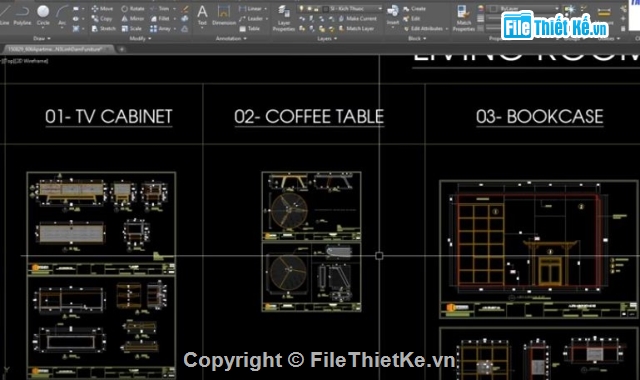Open the ByLayer color dropdown
The image size is (640, 380).
point(557,8)
